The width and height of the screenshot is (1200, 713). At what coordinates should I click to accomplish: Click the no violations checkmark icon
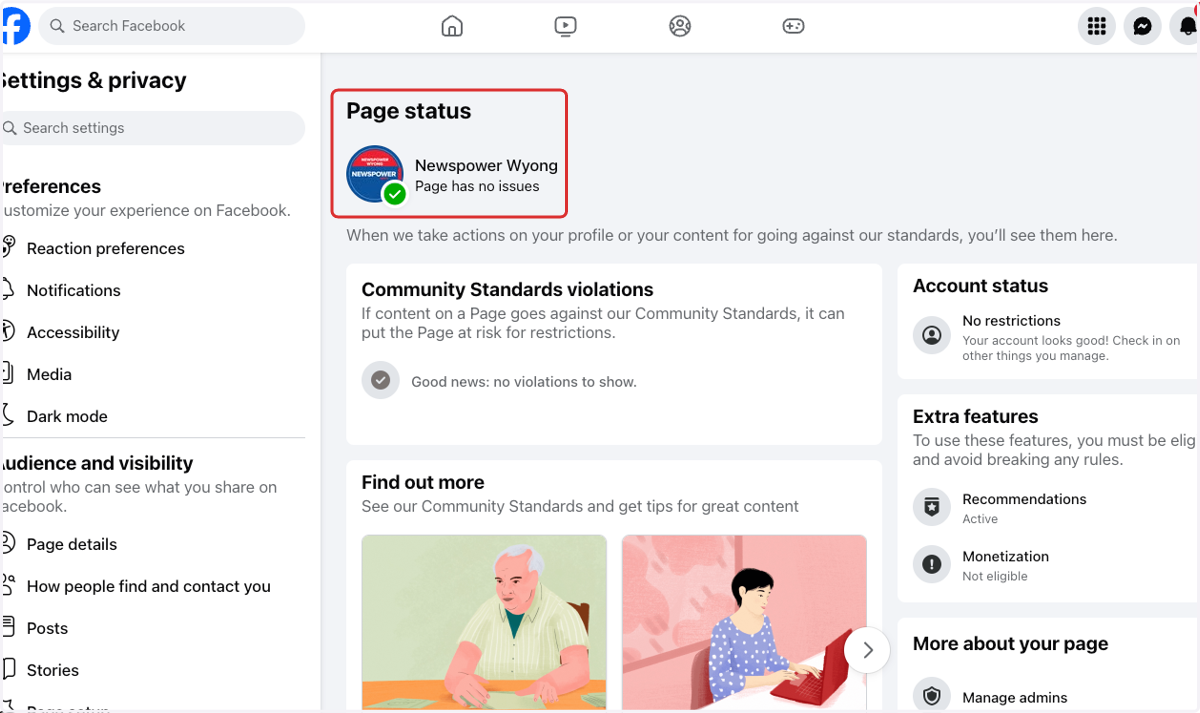pyautogui.click(x=380, y=380)
